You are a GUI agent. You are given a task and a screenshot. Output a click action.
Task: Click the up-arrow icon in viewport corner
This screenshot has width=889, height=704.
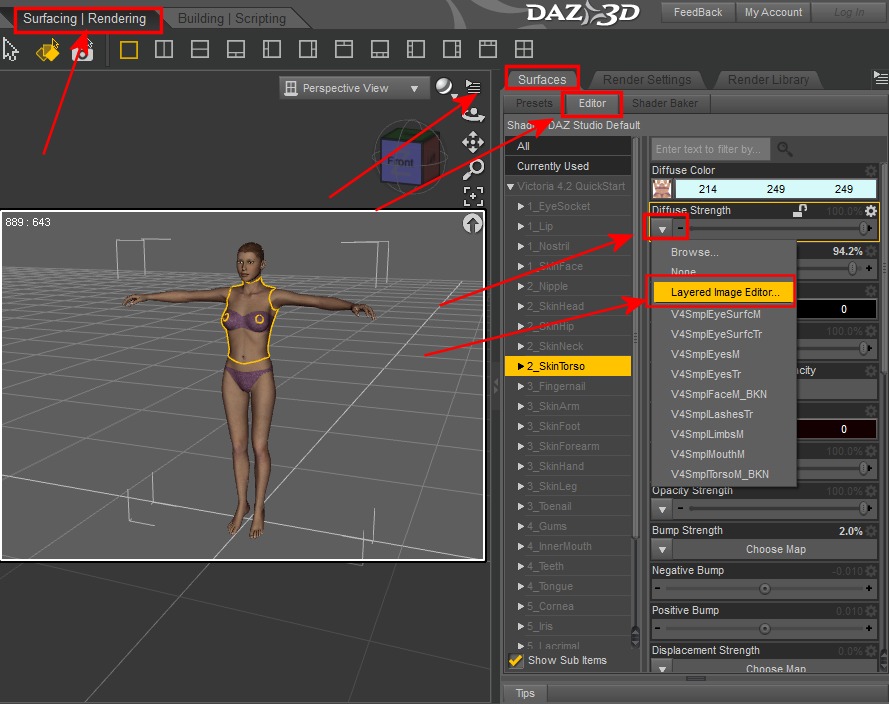tap(472, 224)
